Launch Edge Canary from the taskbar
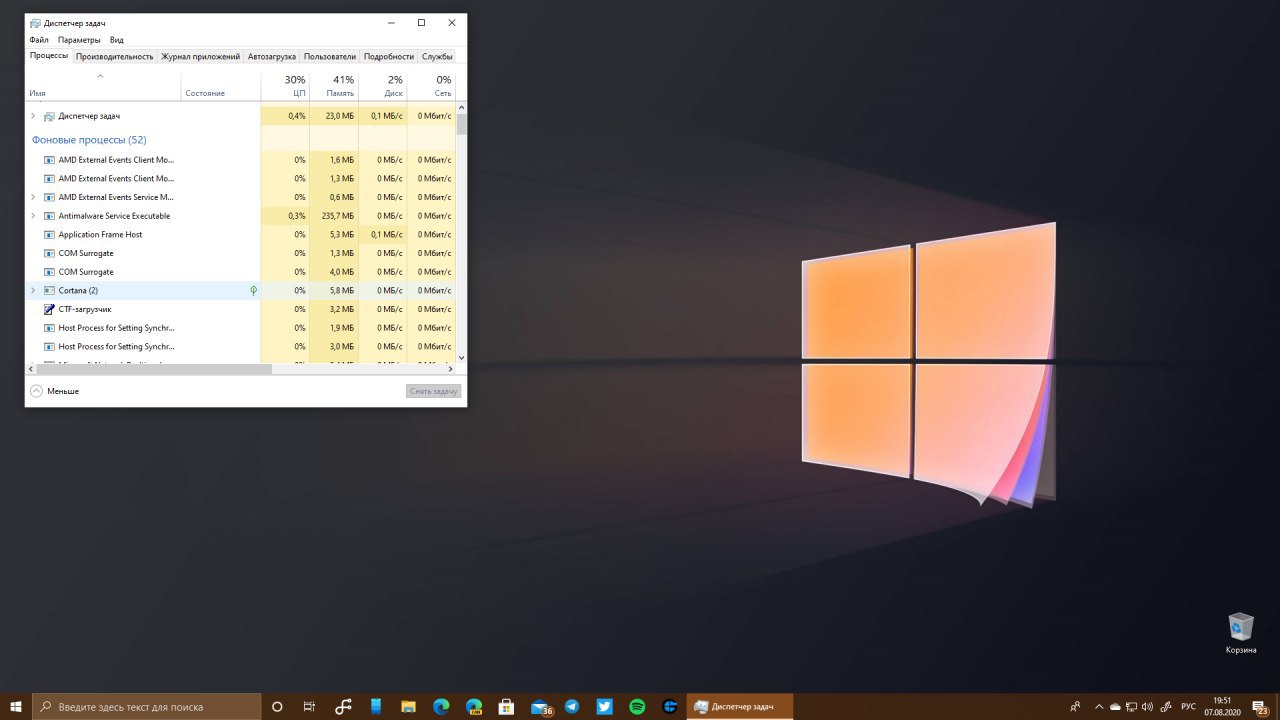Viewport: 1280px width, 720px height. point(474,706)
